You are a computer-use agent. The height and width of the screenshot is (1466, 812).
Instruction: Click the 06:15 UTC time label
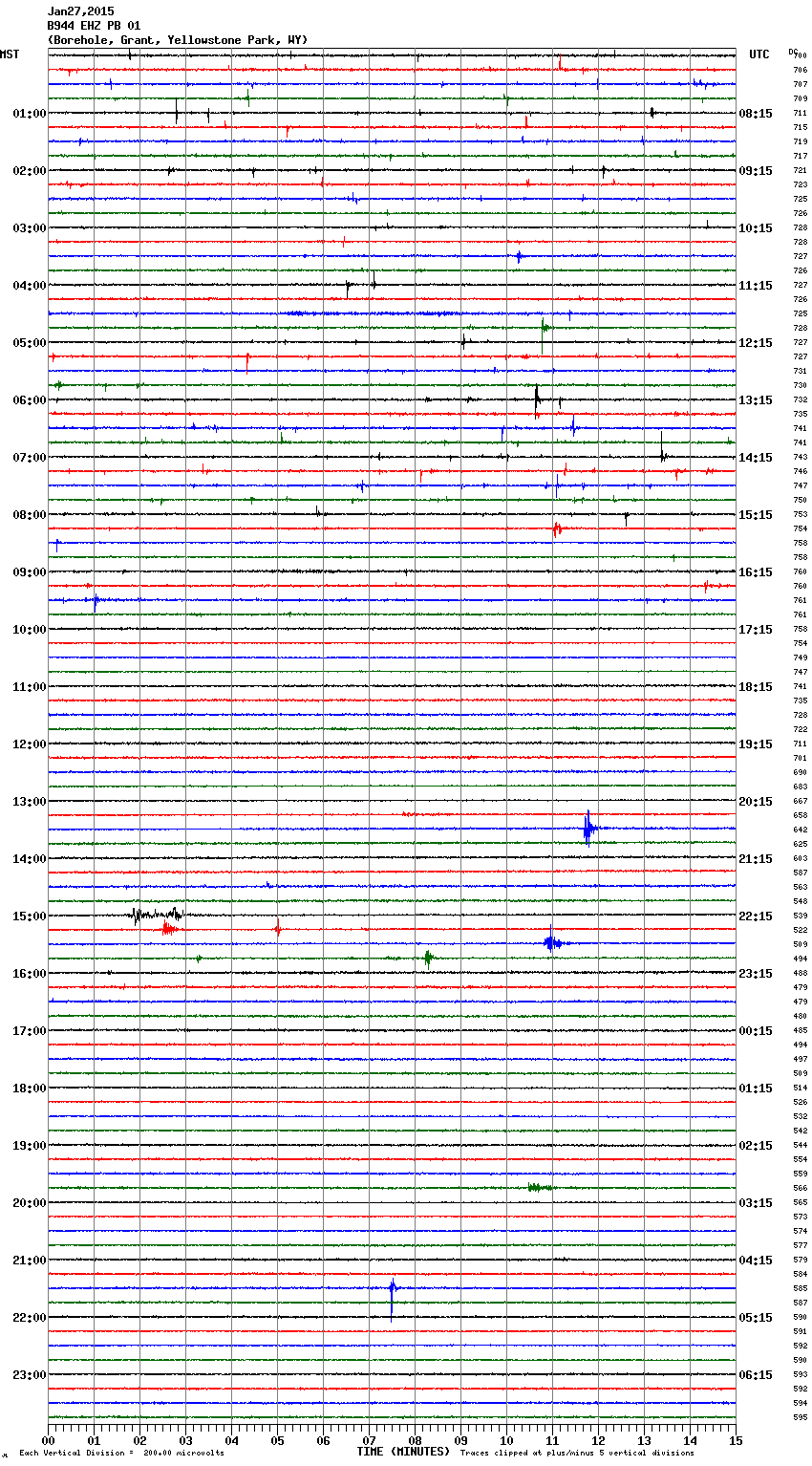(756, 1375)
